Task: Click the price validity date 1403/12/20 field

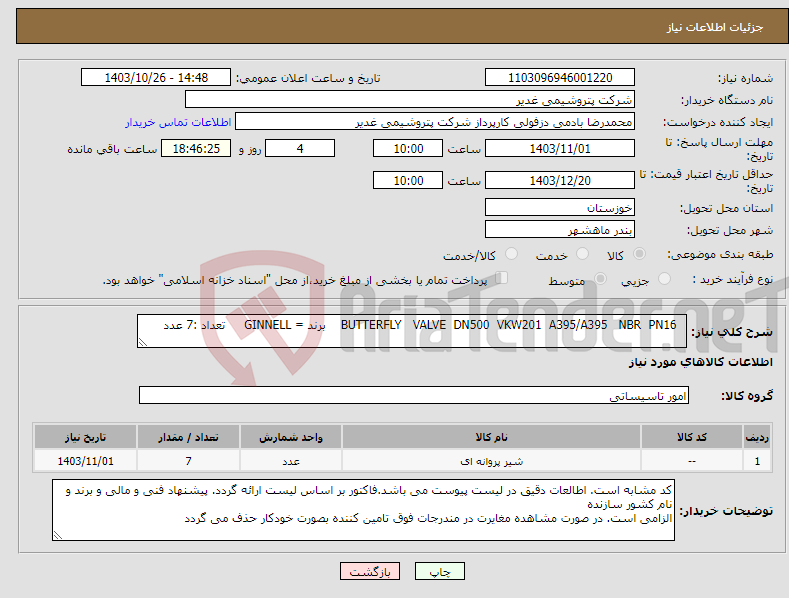Action: [560, 180]
